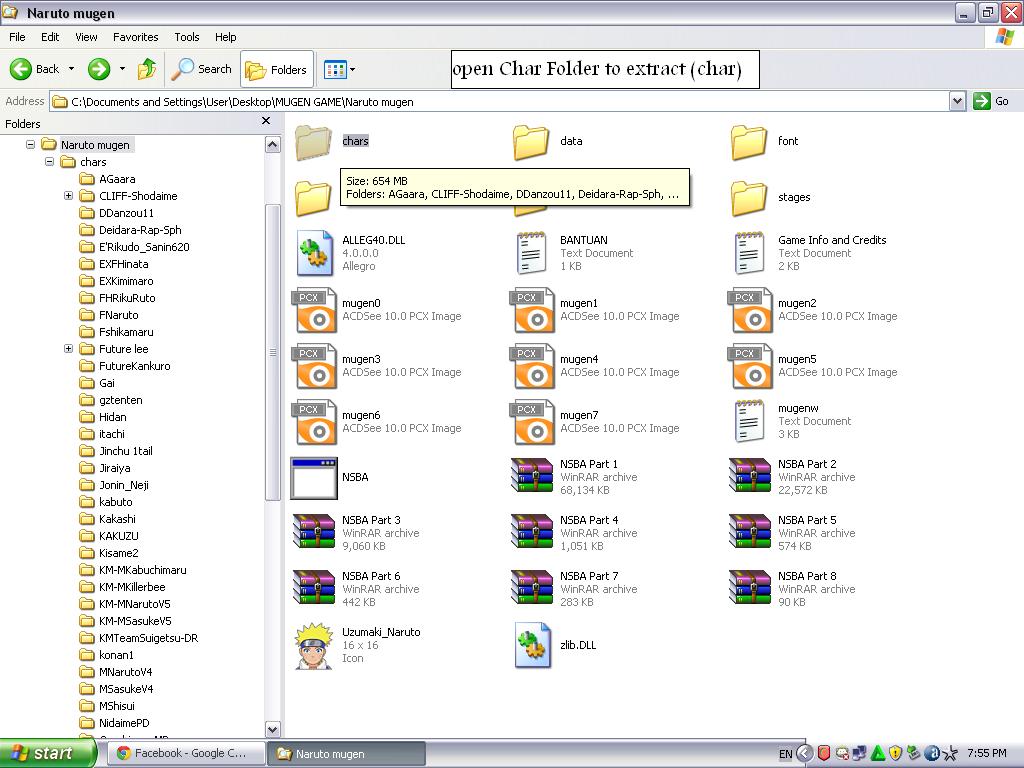Click the Forward navigation arrow
The image size is (1024, 768).
coord(99,69)
